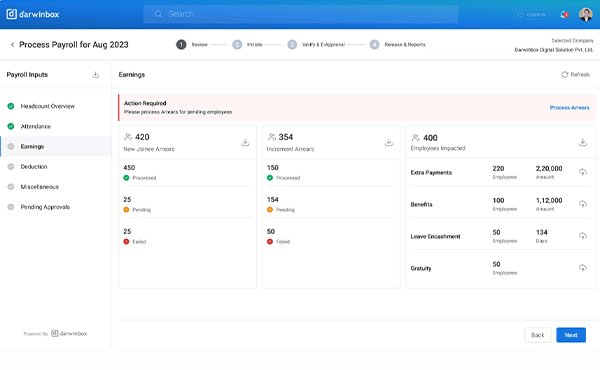Viewport: 600px width, 370px height.
Task: Upload Benefits via cloud icon
Action: [x=583, y=204]
